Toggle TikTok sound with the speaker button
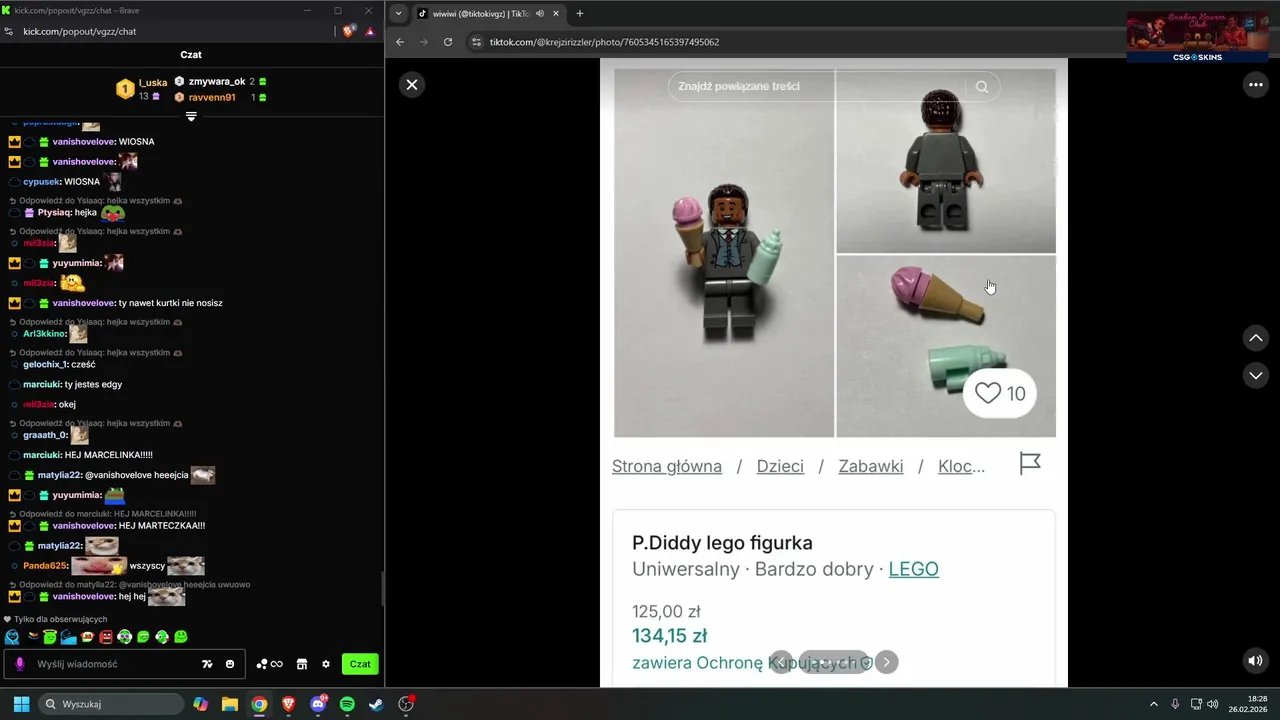Viewport: 1280px width, 720px height. pyautogui.click(x=1255, y=661)
